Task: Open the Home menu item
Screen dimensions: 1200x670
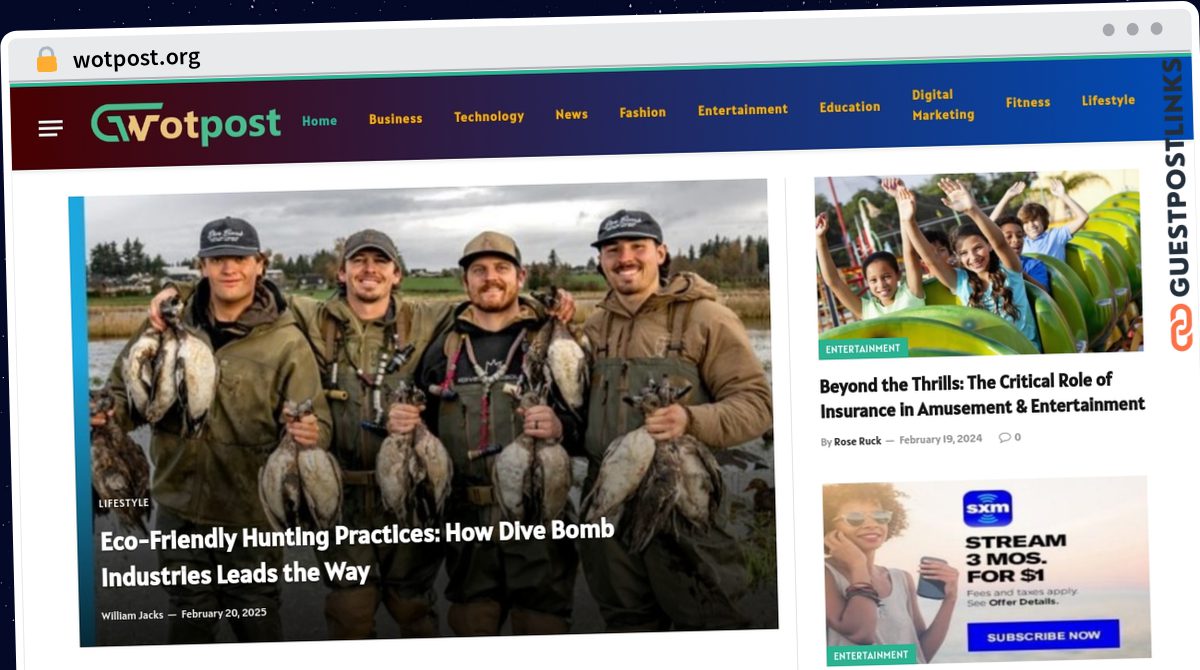Action: click(320, 121)
